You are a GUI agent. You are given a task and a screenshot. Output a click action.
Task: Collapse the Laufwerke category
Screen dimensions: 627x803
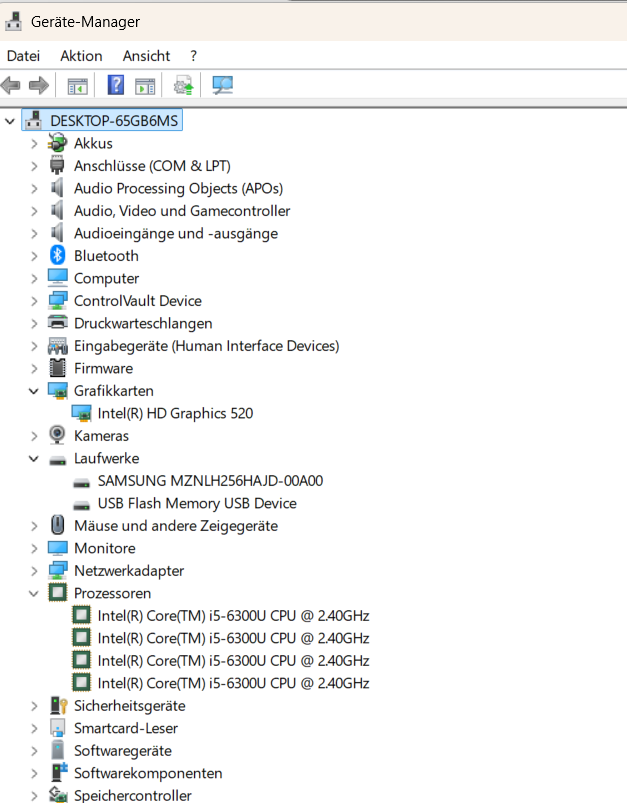34,458
